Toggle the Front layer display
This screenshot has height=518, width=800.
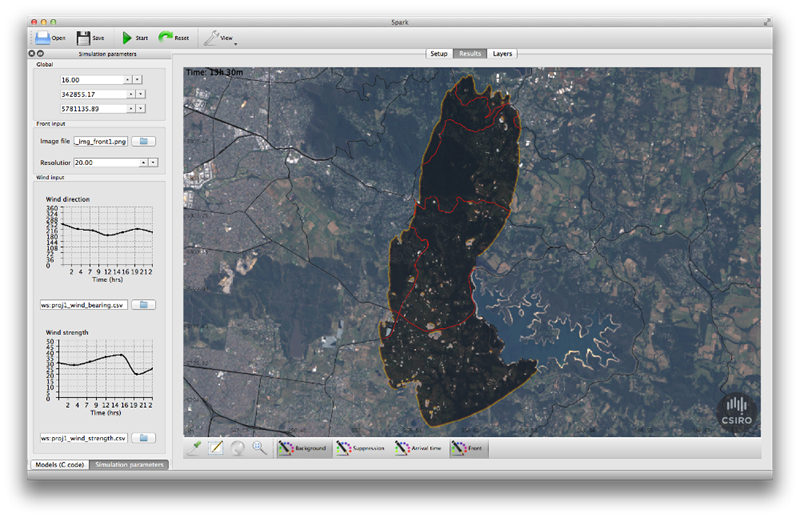coord(468,448)
